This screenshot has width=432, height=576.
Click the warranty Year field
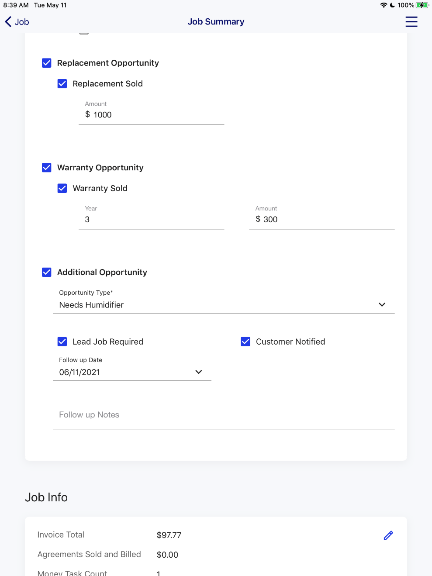click(151, 219)
